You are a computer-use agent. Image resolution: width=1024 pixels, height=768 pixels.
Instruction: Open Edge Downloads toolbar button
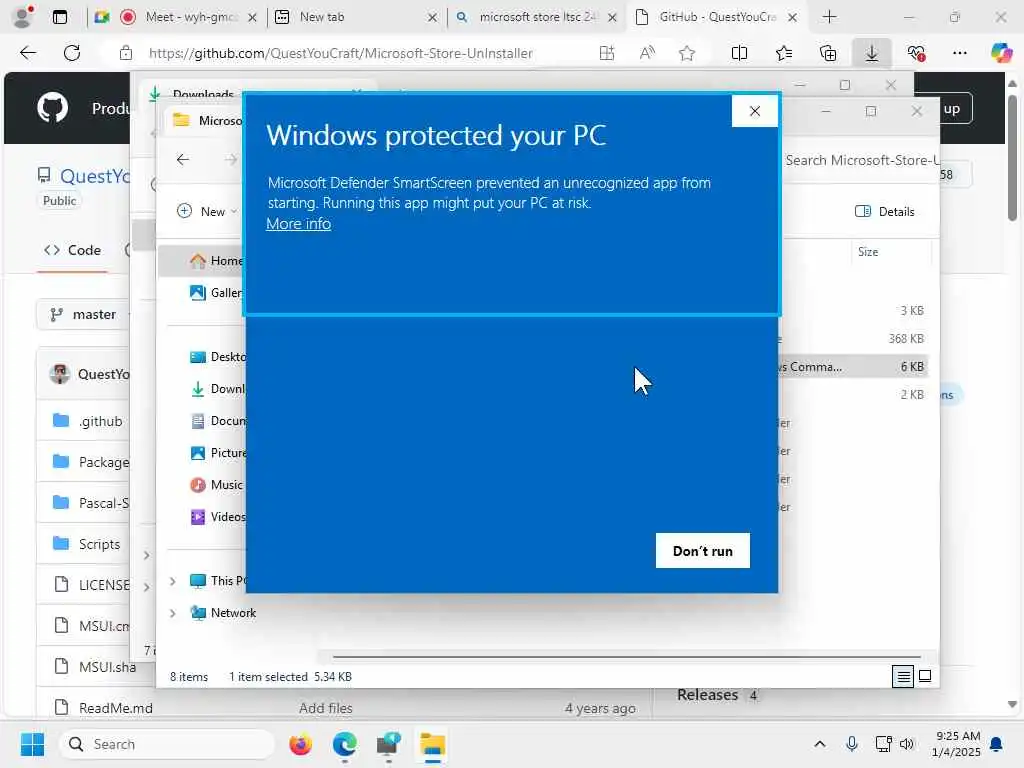tap(871, 53)
